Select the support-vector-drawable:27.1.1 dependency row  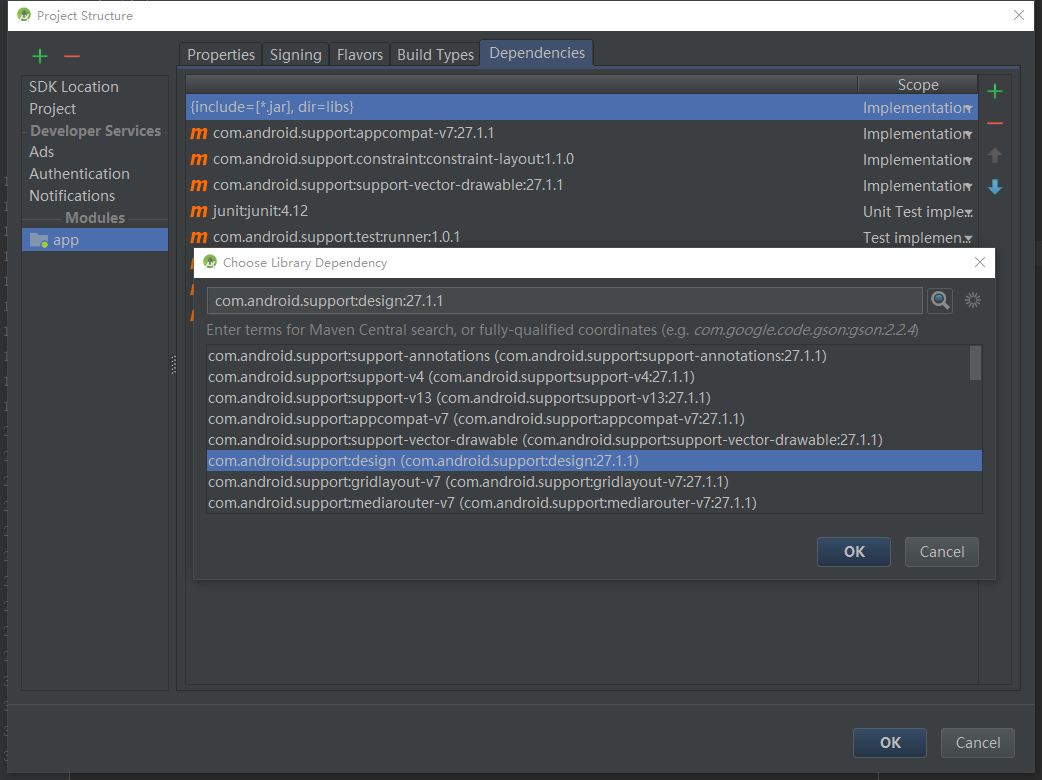(581, 185)
